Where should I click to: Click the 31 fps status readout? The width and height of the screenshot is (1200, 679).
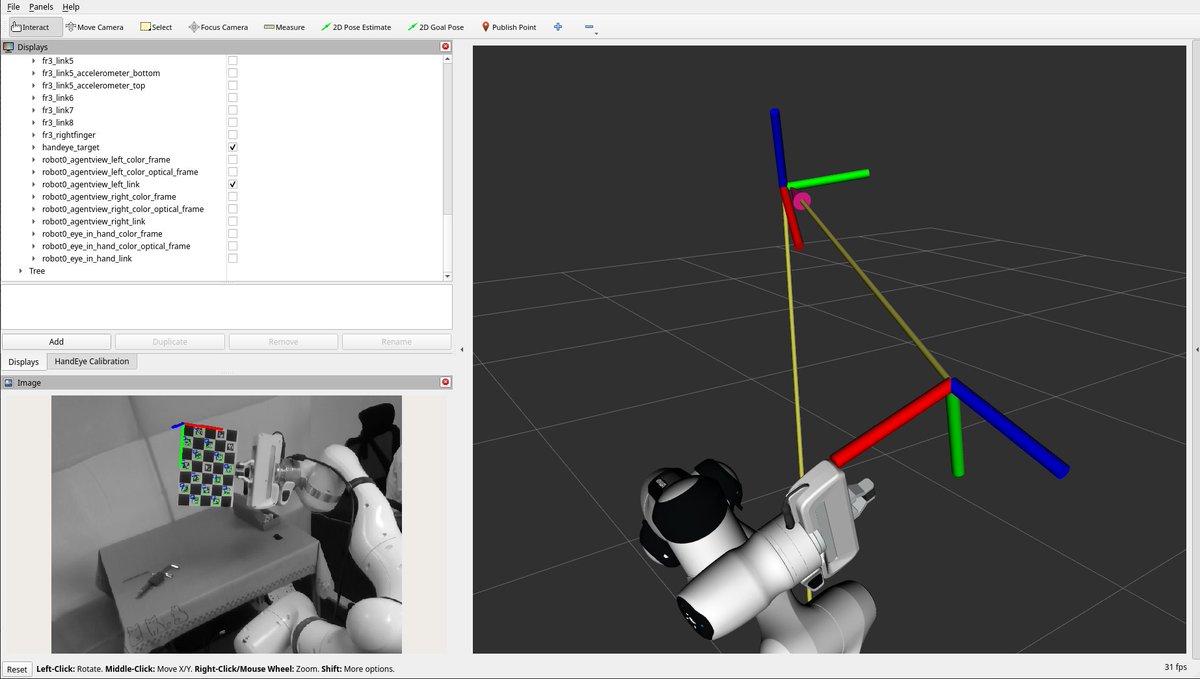tap(1175, 667)
